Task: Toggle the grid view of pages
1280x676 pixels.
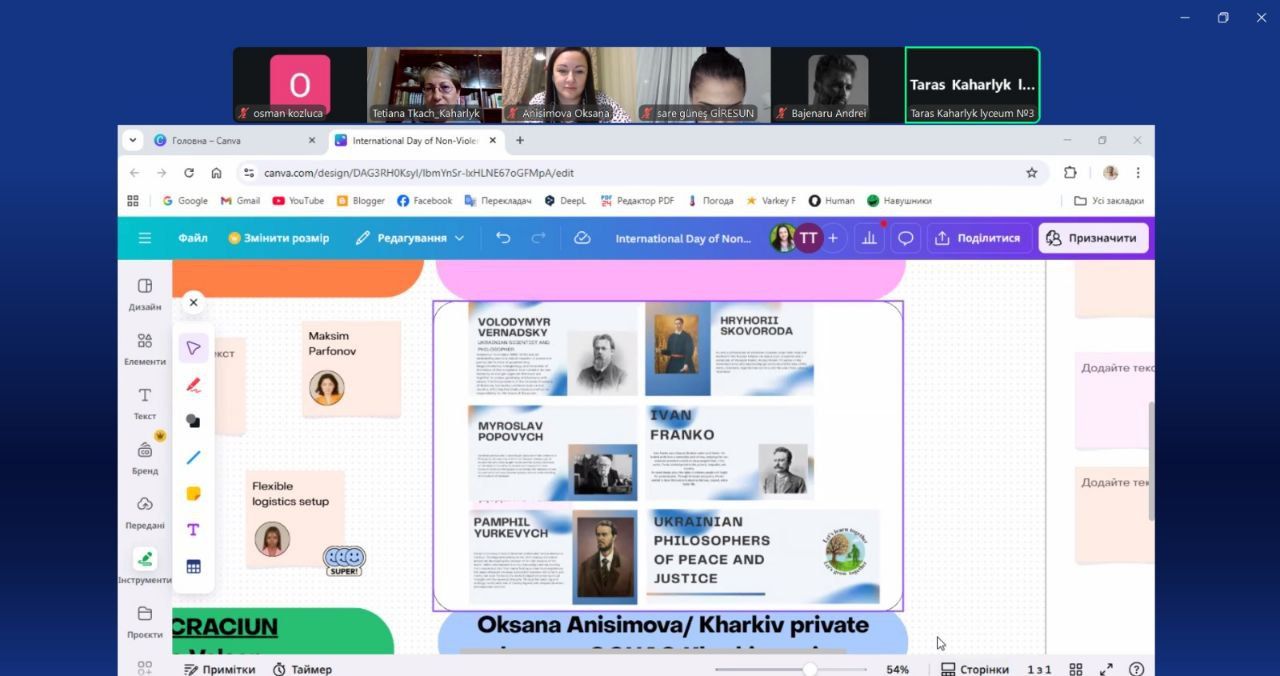Action: [x=1076, y=669]
